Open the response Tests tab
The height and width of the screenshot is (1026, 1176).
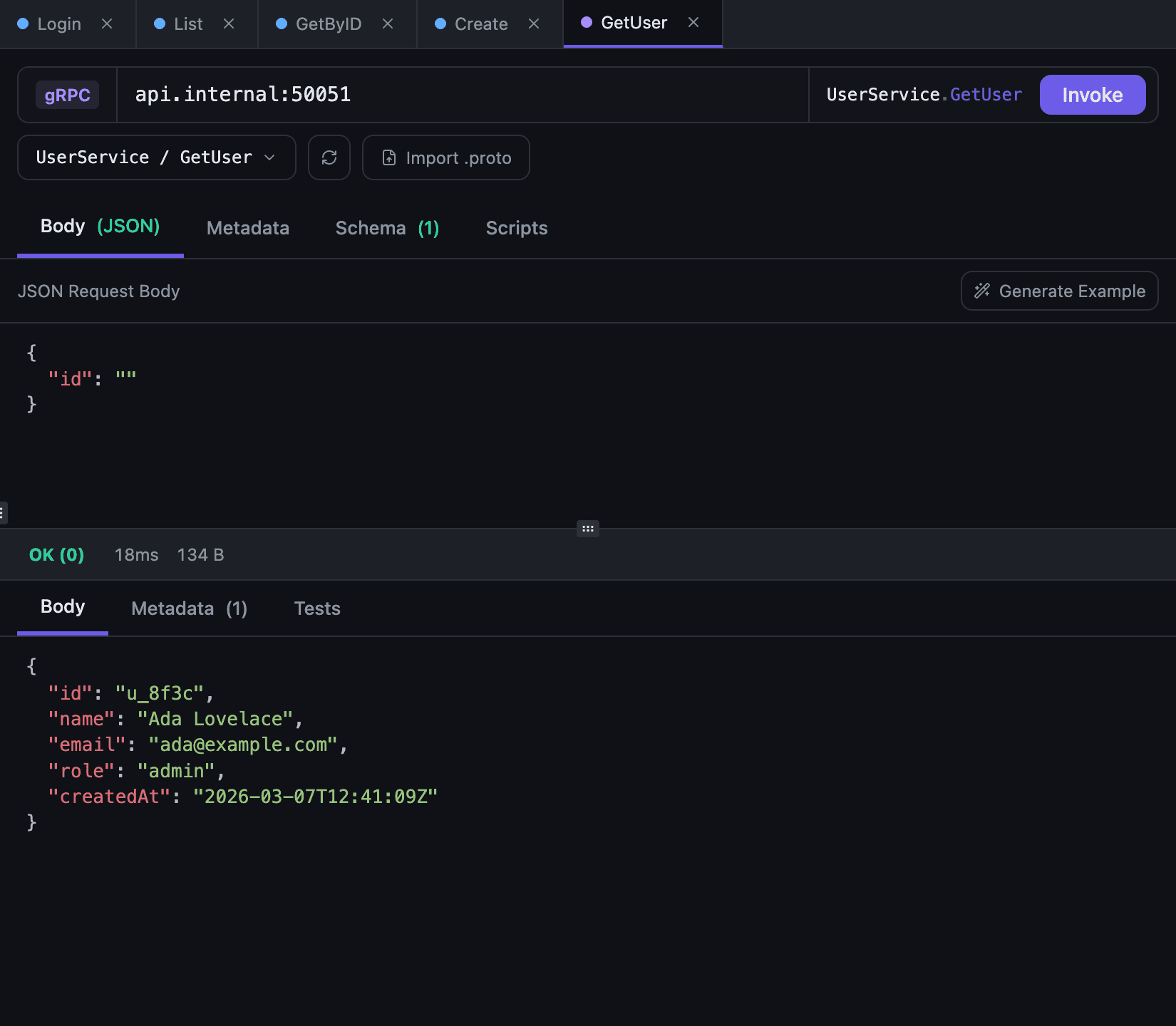(317, 608)
